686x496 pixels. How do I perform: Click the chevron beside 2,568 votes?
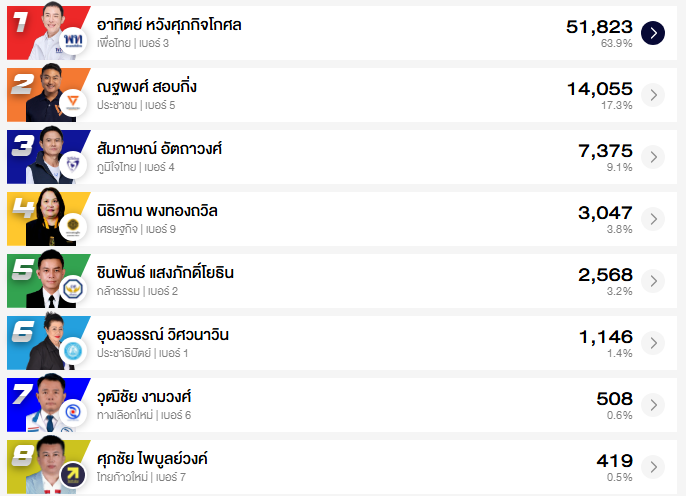653,281
